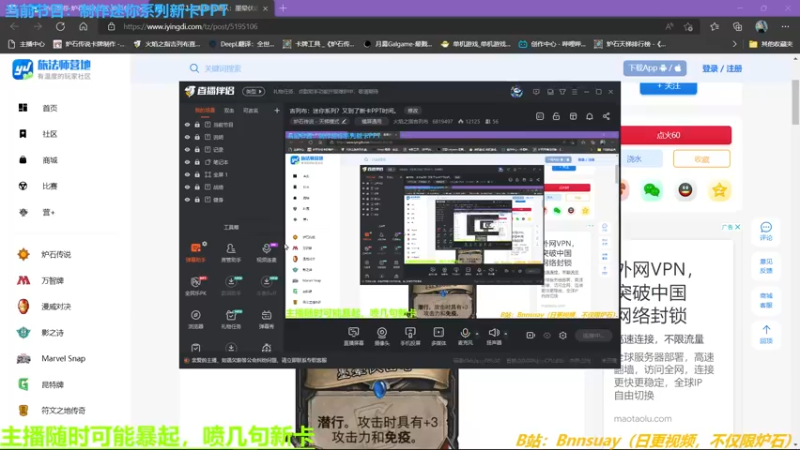The width and height of the screenshot is (800, 450).
Task: Go to the browser home page
Action: pos(83,27)
